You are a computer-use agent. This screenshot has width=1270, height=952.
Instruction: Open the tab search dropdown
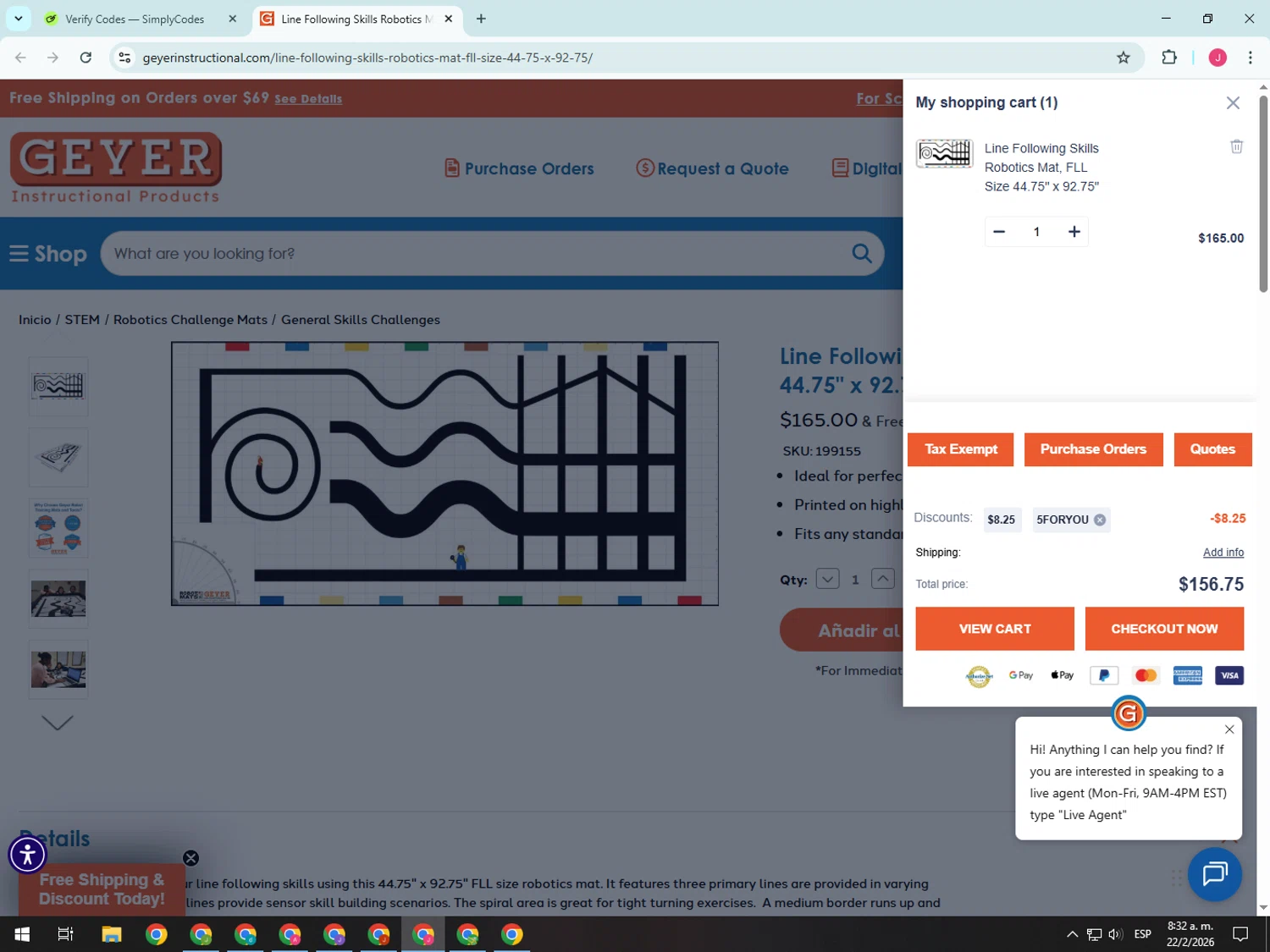18,19
